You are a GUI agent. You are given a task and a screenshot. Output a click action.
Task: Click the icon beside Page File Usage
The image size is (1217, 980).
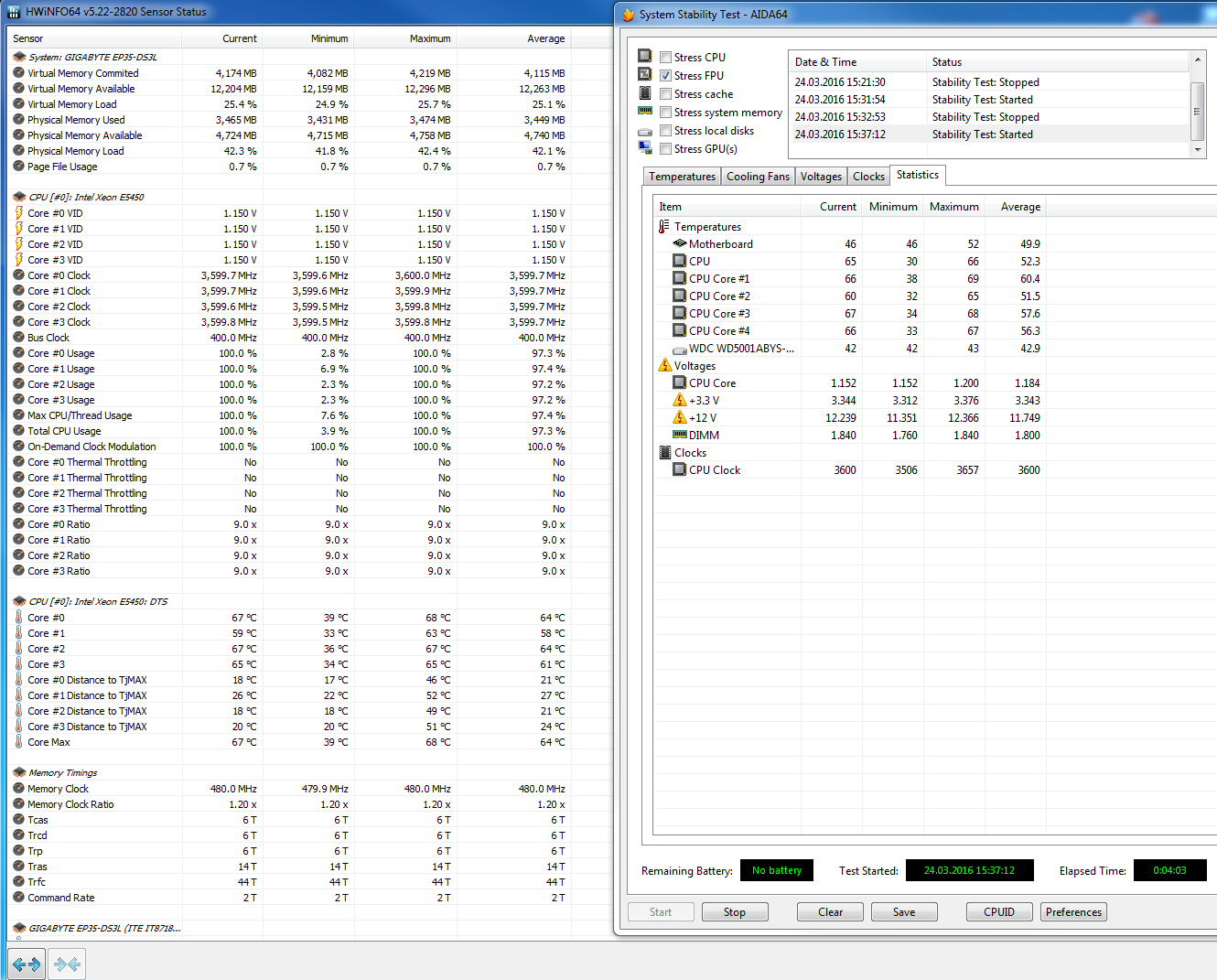point(18,167)
